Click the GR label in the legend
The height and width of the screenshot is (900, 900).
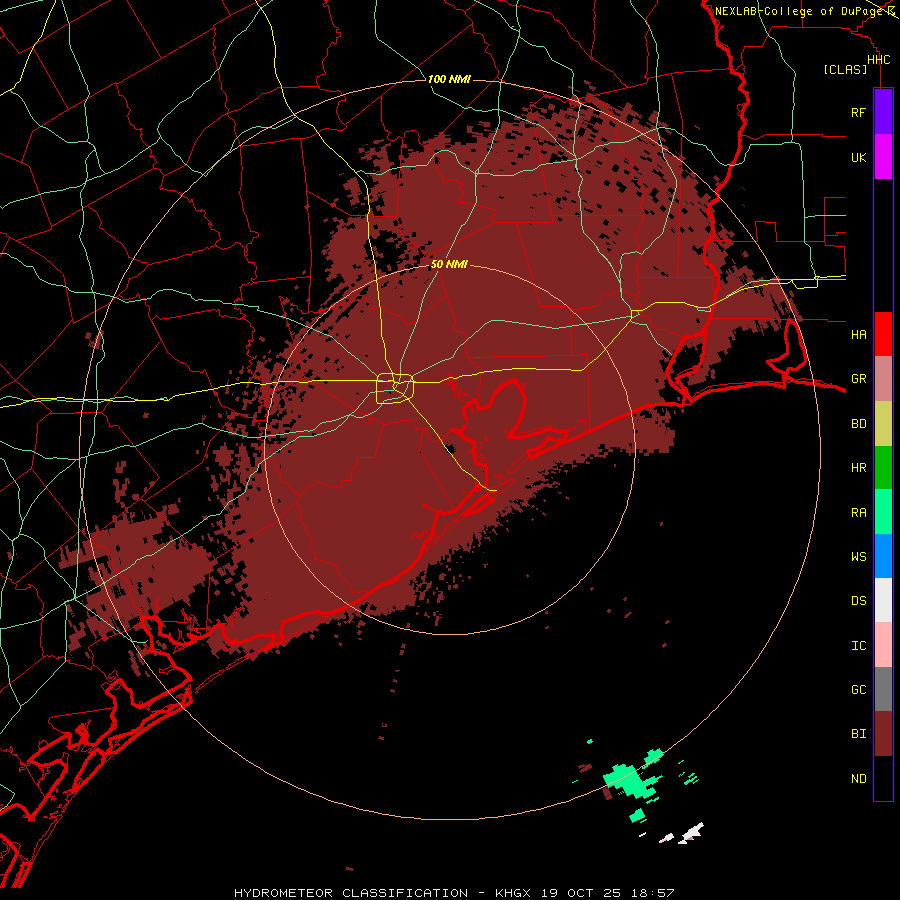point(858,379)
